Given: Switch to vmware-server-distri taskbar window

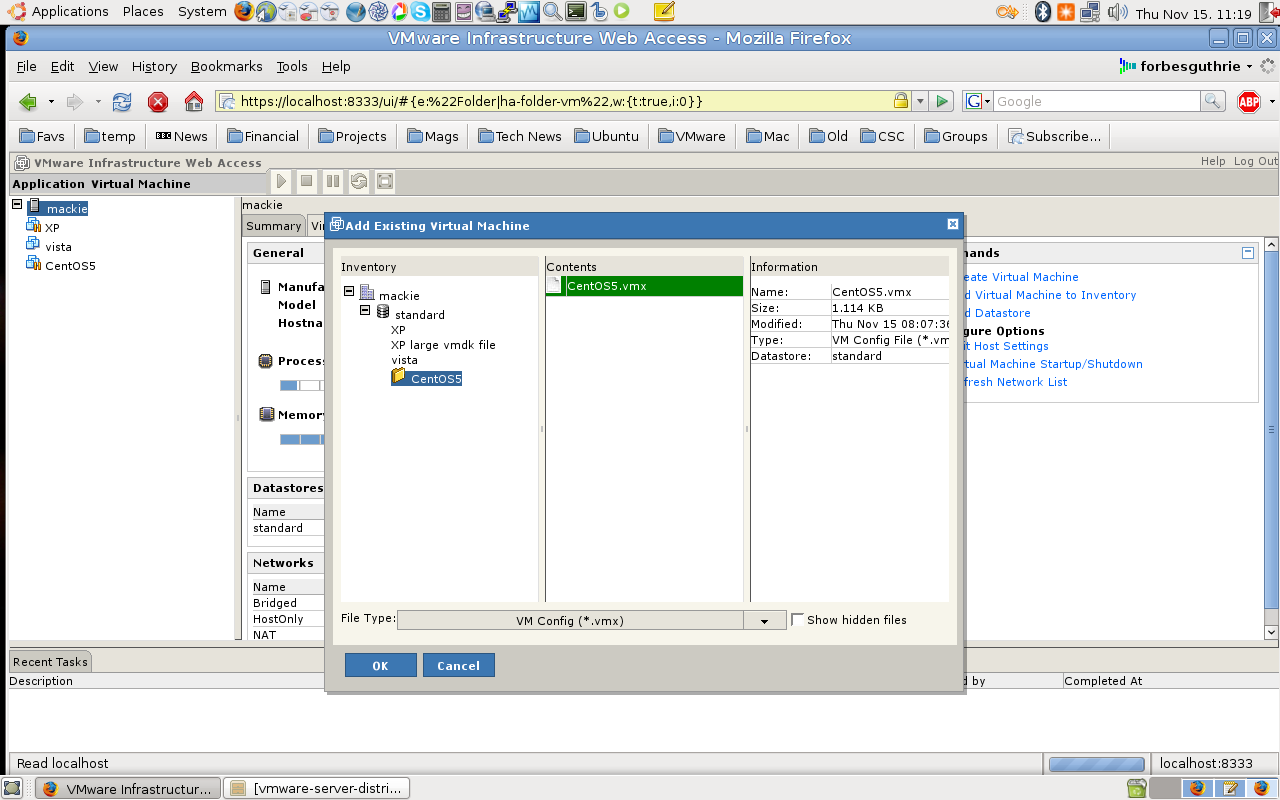Looking at the screenshot, I should click(317, 788).
